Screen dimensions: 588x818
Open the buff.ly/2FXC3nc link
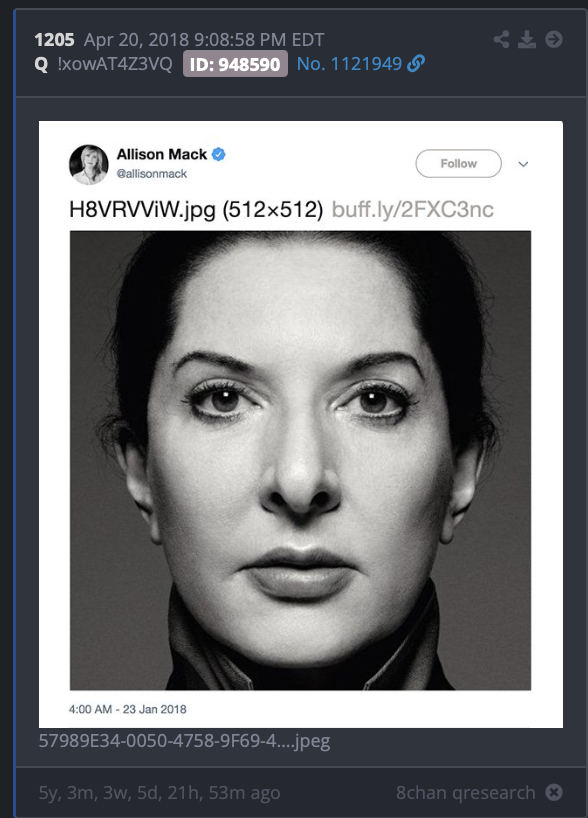point(413,210)
